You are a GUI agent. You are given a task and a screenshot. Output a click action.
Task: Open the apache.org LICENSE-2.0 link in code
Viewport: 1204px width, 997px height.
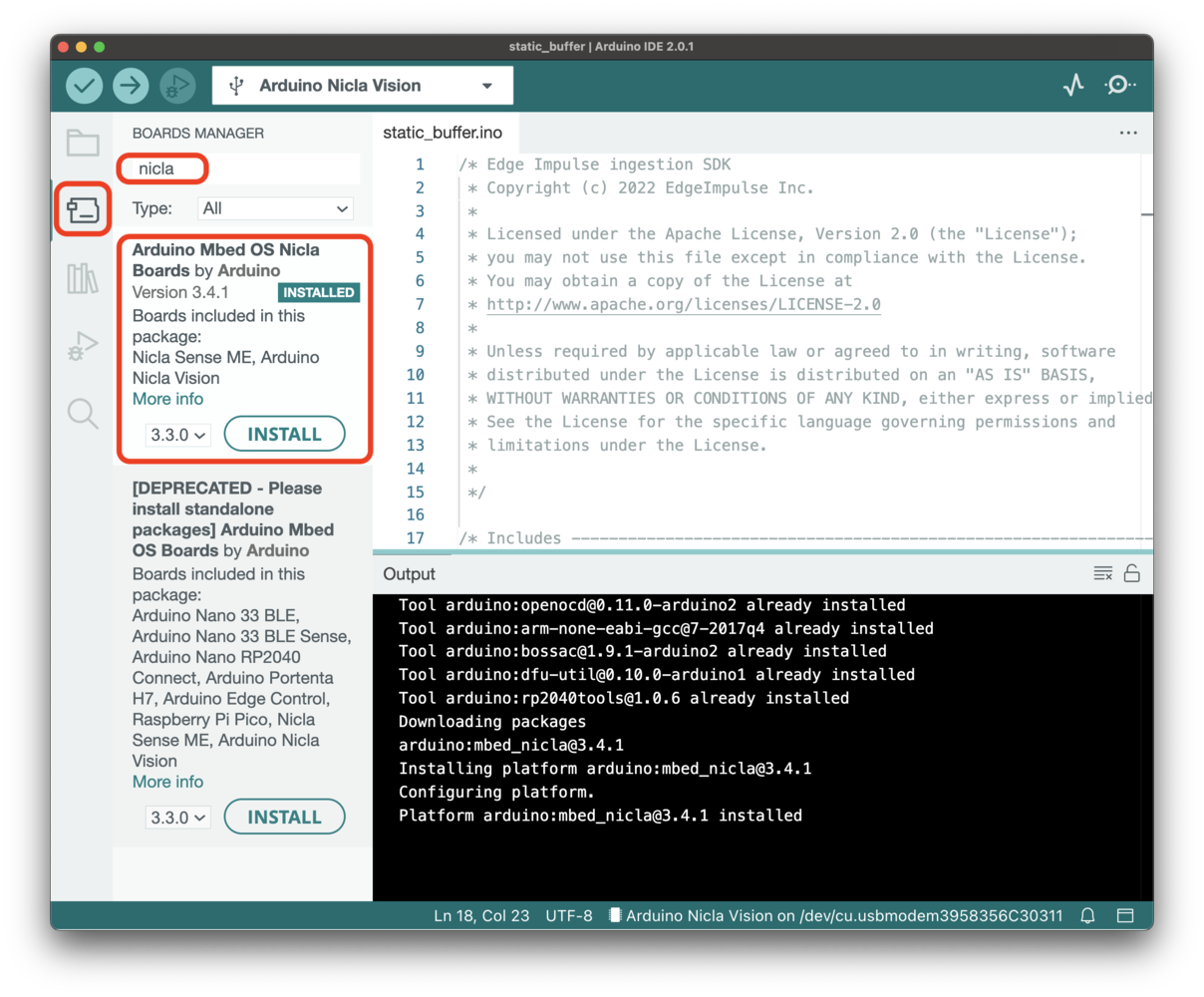684,304
